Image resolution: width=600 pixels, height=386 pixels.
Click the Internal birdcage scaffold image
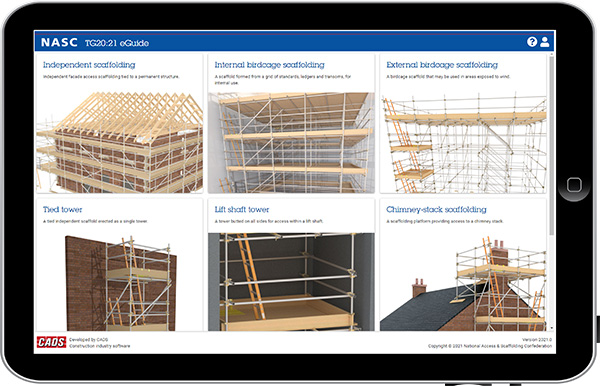click(291, 142)
